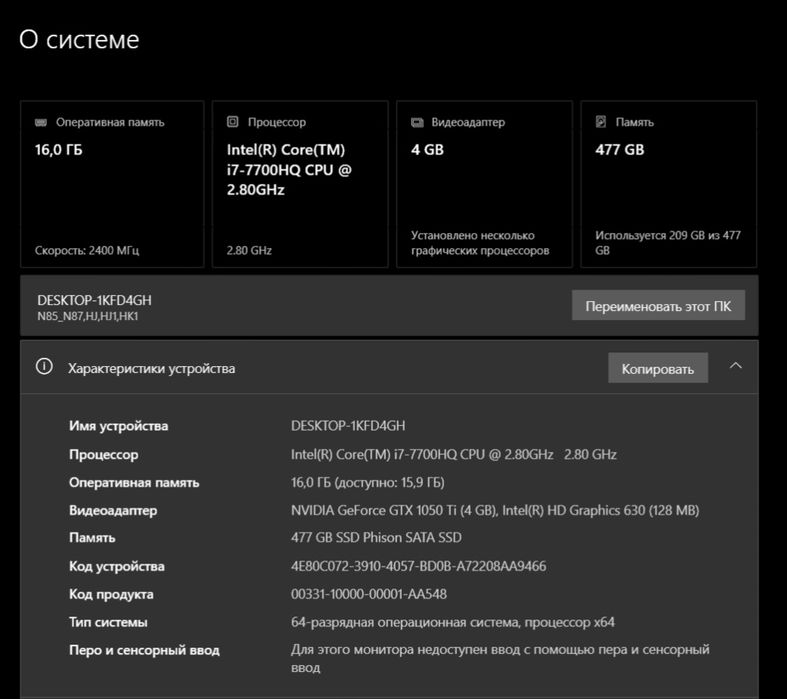The image size is (787, 699).
Task: Click the Для этого монитора недоступен ввод text
Action: coord(500,658)
